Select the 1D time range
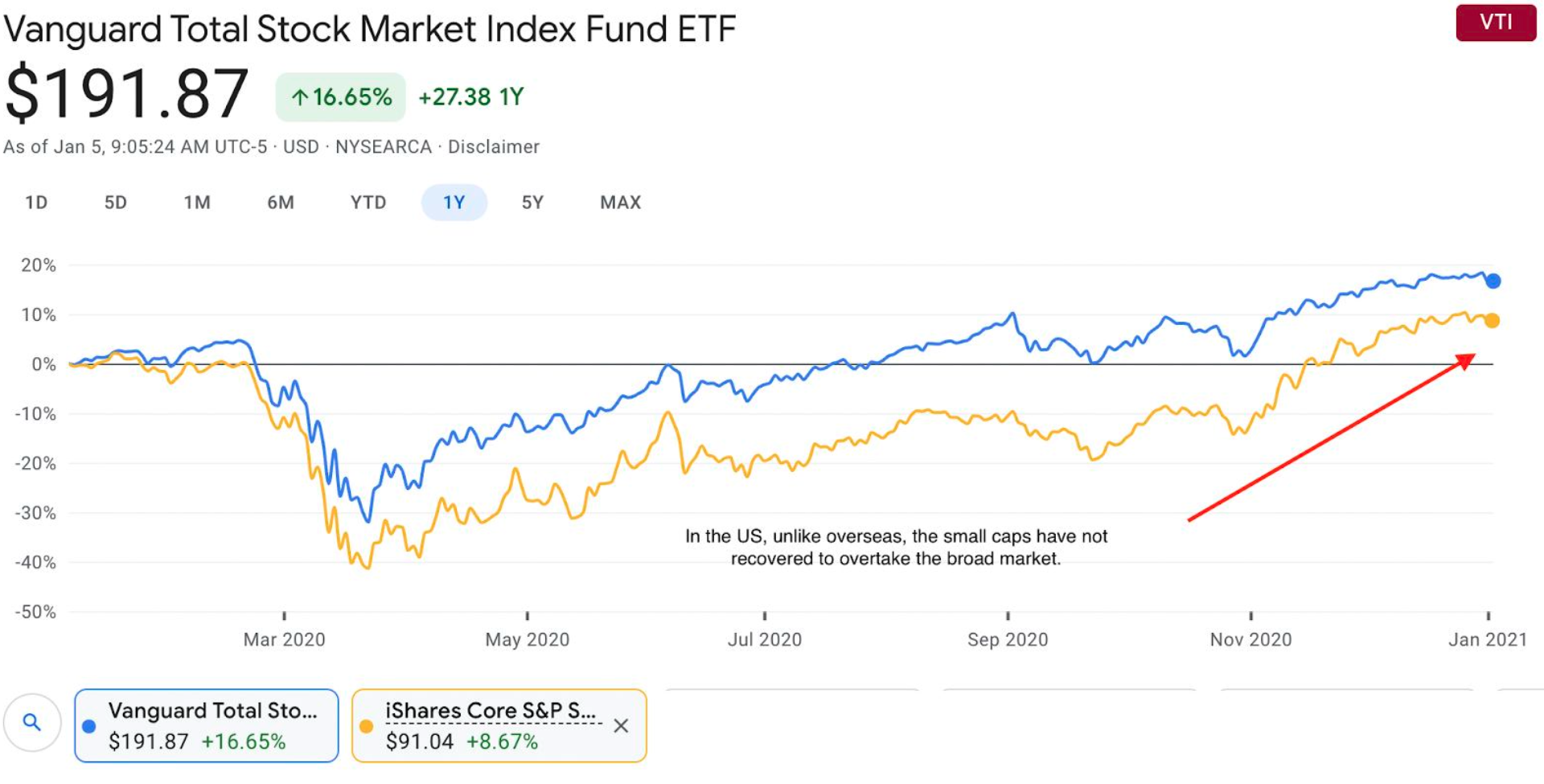Screen dimensions: 1544x784 pos(36,203)
